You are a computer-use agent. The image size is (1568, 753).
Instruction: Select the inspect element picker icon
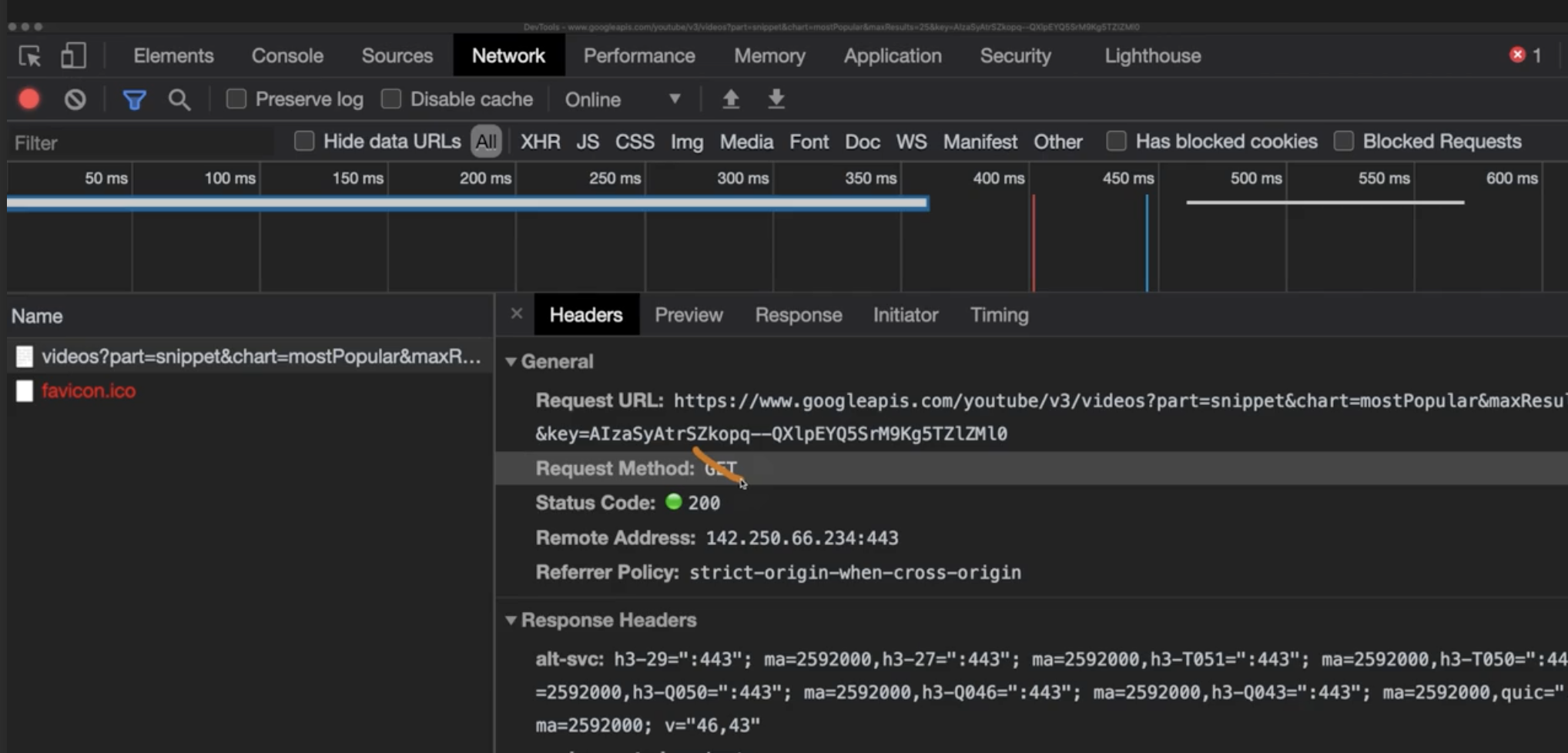click(x=30, y=56)
